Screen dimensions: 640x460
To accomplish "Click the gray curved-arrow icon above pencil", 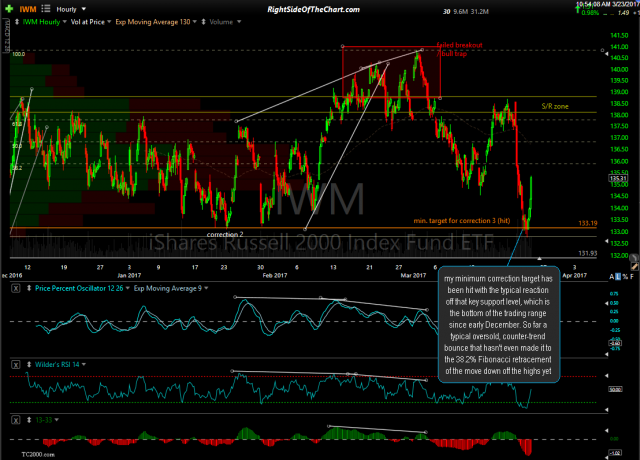I will point(634,258).
